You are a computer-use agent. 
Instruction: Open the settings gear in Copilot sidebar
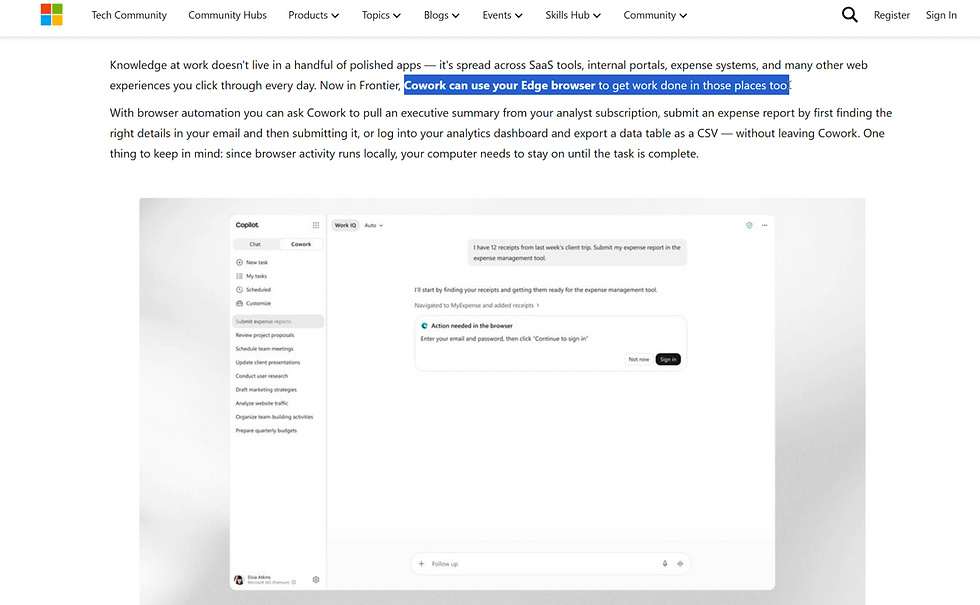tap(316, 579)
